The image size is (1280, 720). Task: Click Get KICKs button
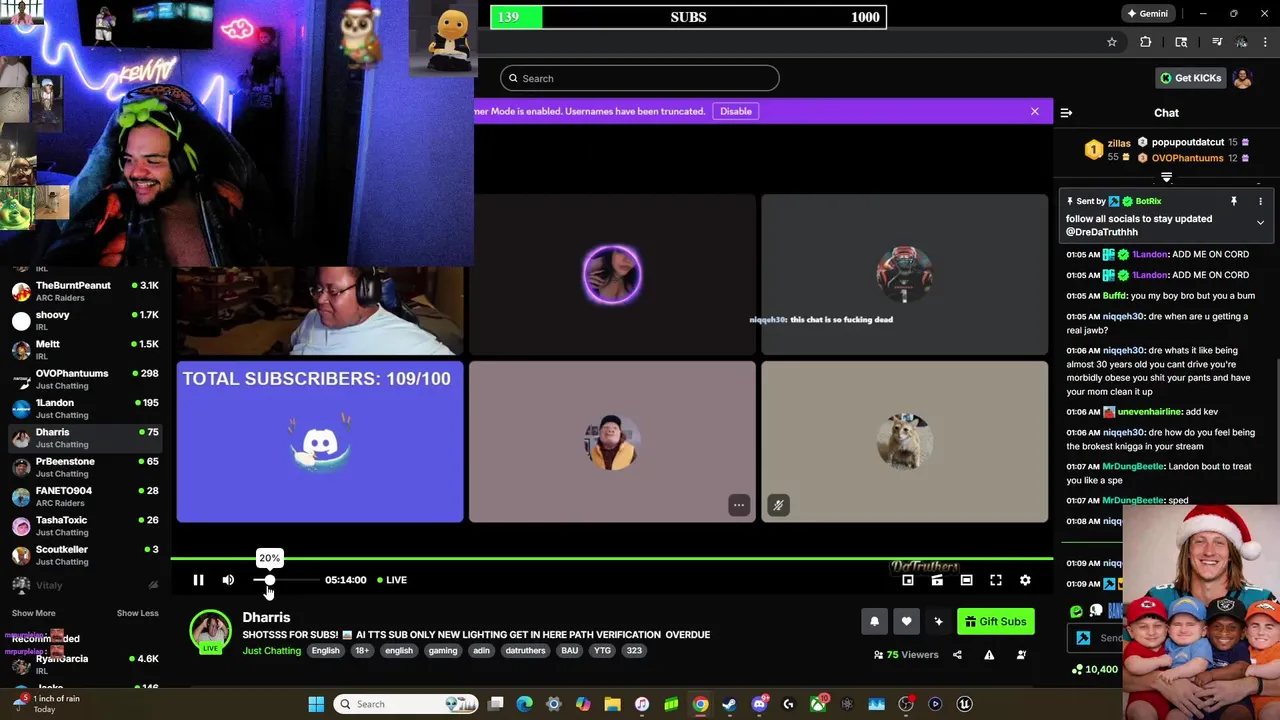coord(1190,78)
